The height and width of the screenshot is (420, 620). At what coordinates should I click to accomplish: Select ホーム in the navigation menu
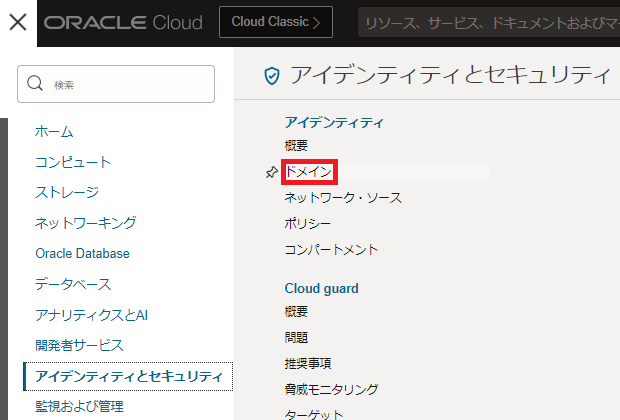[54, 131]
